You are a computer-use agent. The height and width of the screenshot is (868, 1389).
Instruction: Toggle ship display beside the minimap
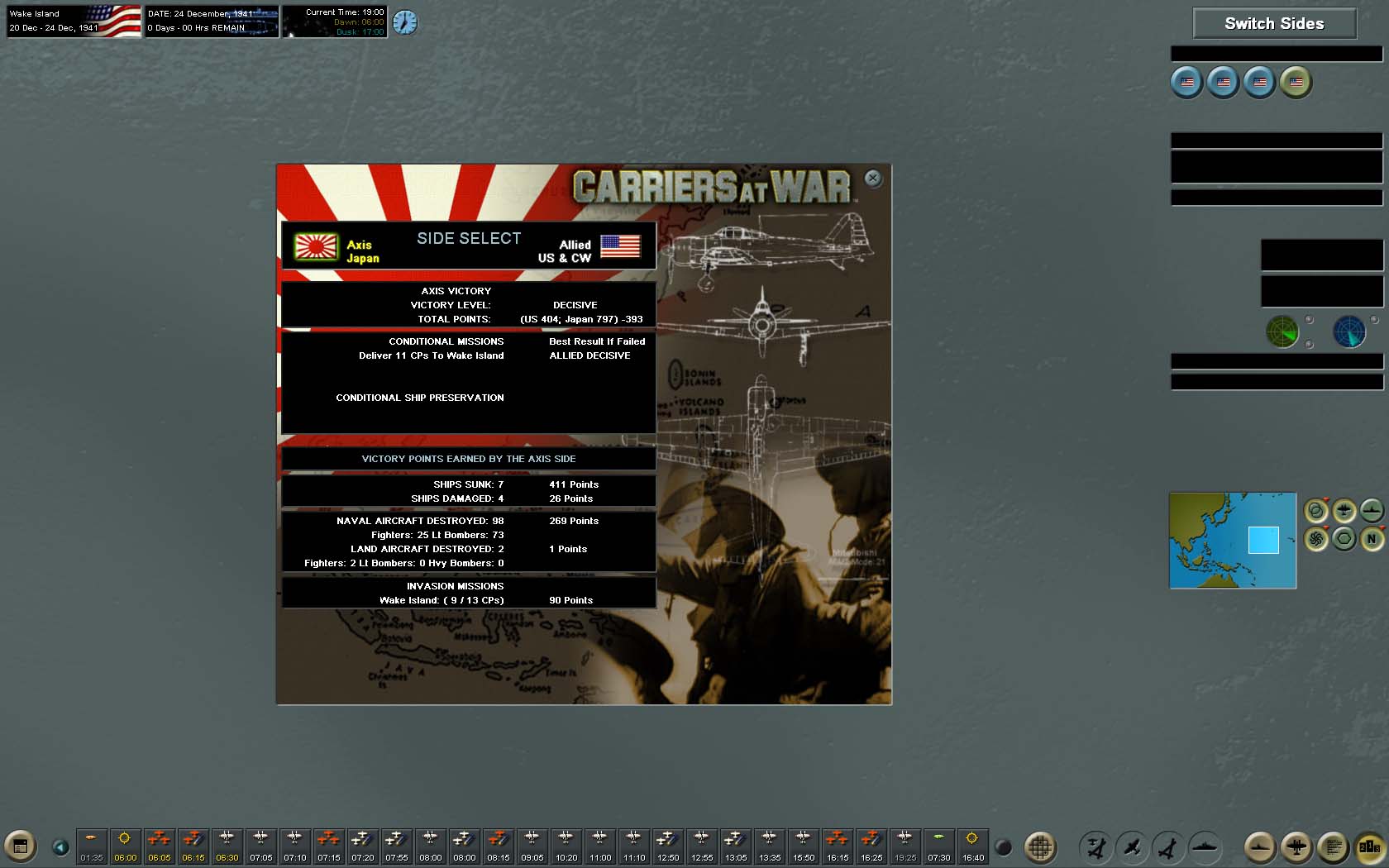pyautogui.click(x=1372, y=511)
